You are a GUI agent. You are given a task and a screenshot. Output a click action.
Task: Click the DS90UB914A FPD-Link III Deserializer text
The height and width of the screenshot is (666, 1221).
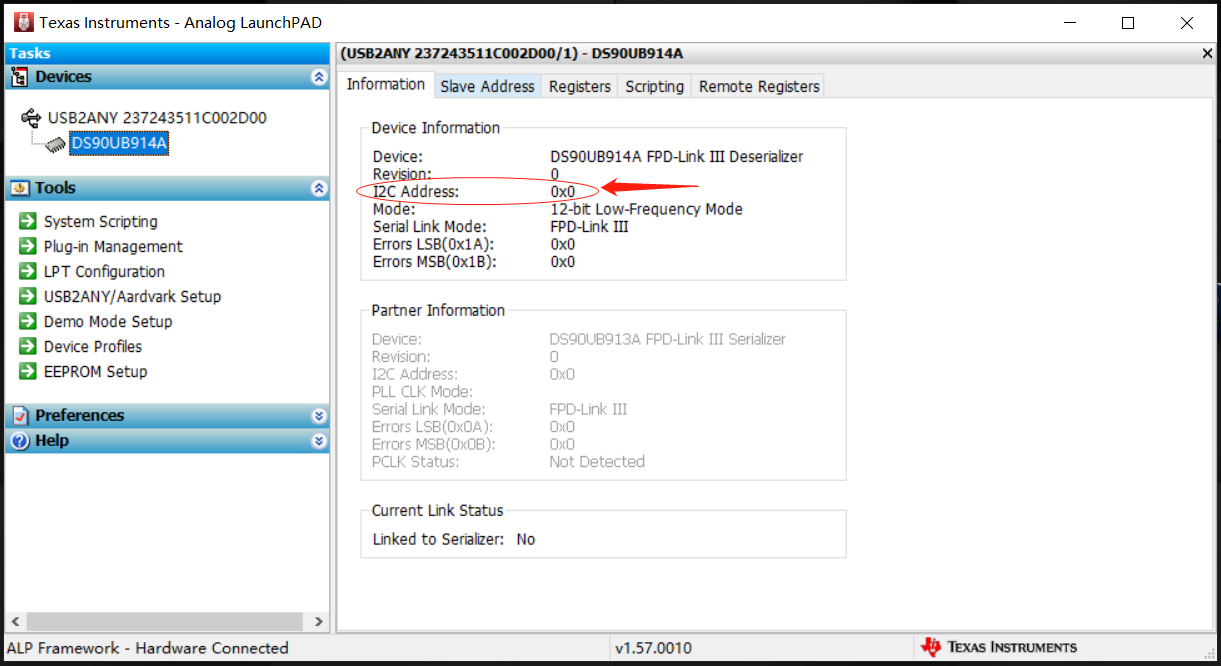click(x=676, y=157)
